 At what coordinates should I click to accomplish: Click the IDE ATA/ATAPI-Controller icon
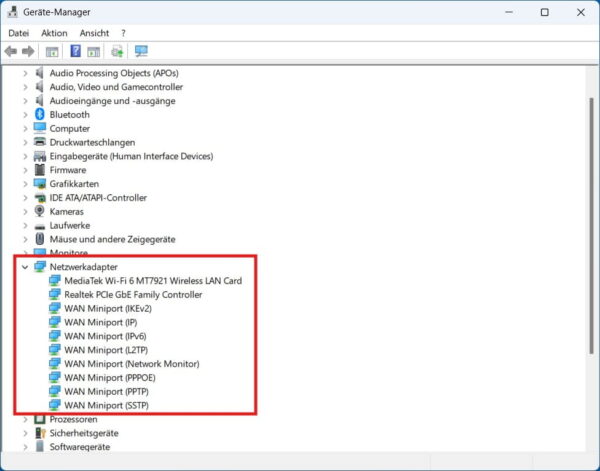click(x=40, y=198)
